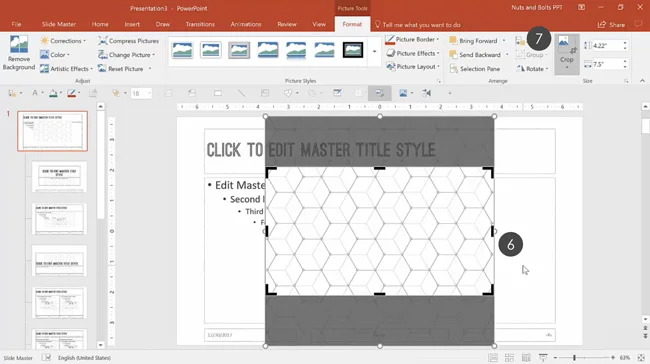650x364 pixels.
Task: Increase shape height with the up arrow
Action: coord(625,43)
